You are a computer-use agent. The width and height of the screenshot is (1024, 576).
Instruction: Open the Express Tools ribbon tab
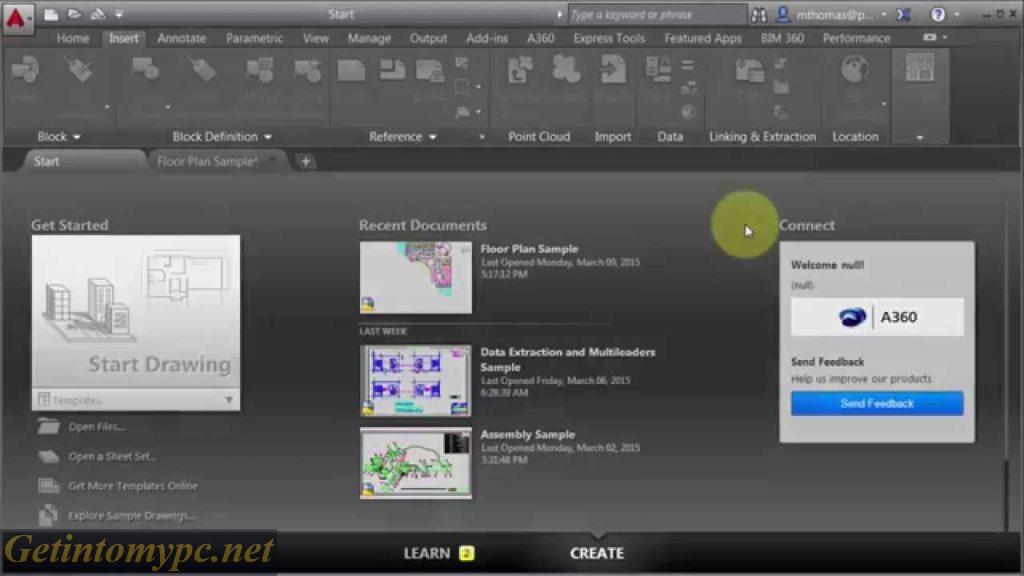point(609,38)
